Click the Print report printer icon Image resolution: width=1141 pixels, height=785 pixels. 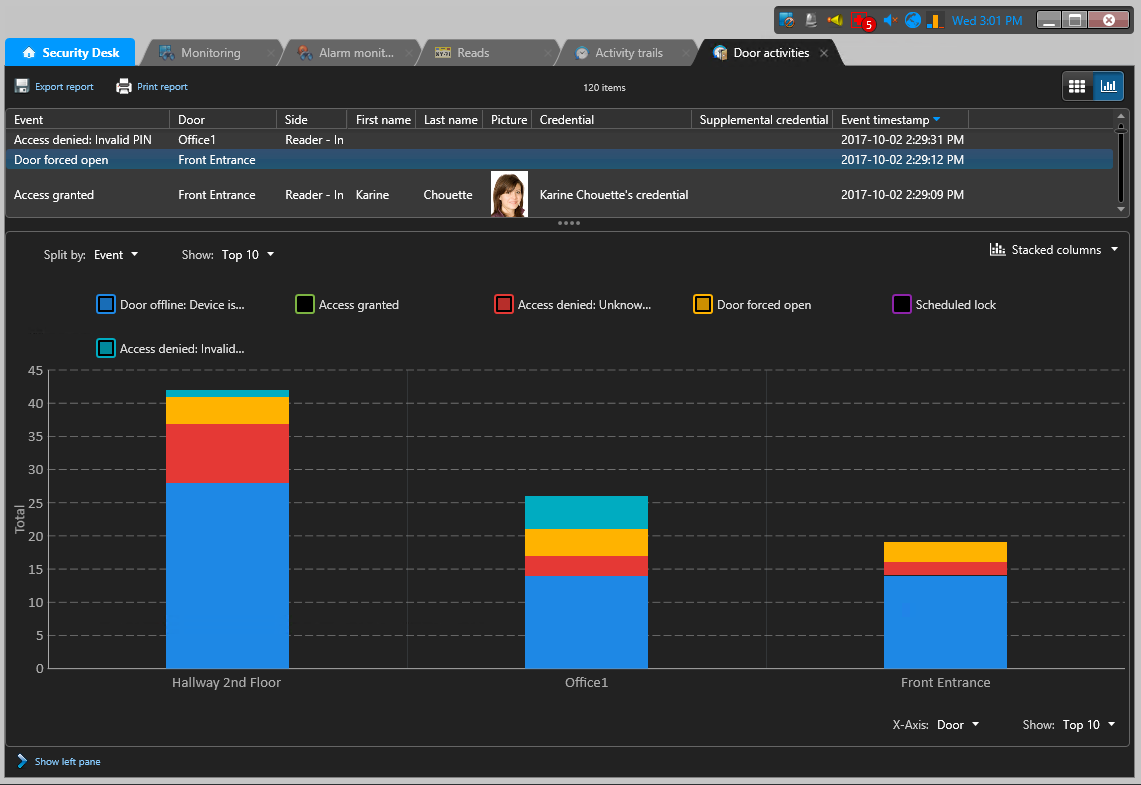point(124,87)
